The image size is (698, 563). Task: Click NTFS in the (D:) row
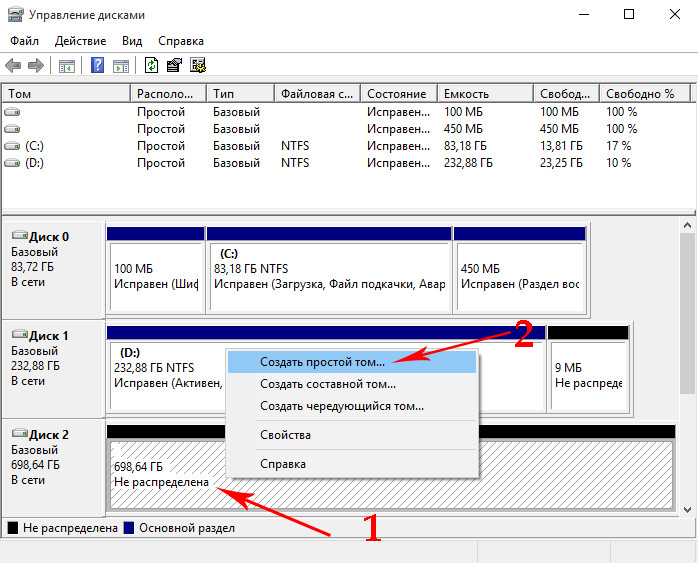coord(295,163)
